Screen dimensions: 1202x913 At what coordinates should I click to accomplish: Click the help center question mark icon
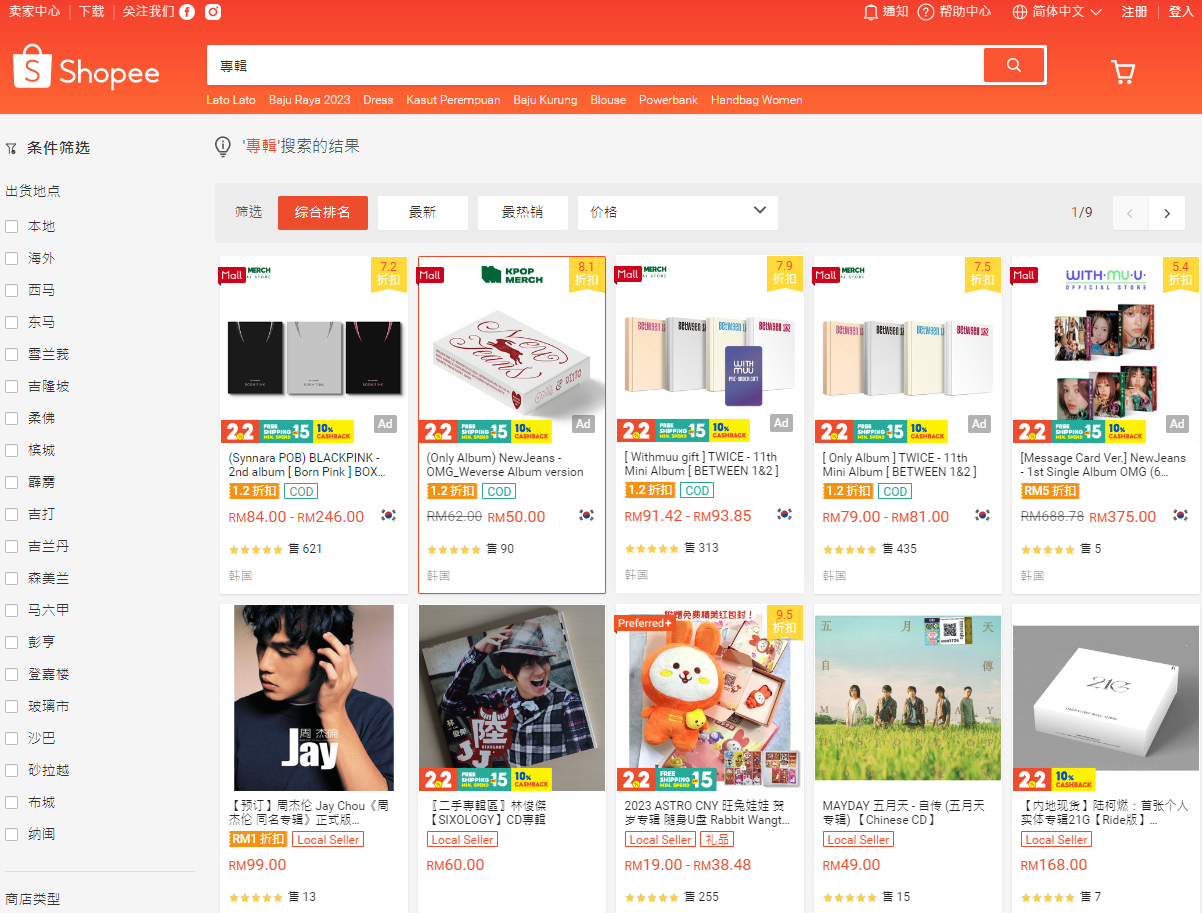(926, 12)
